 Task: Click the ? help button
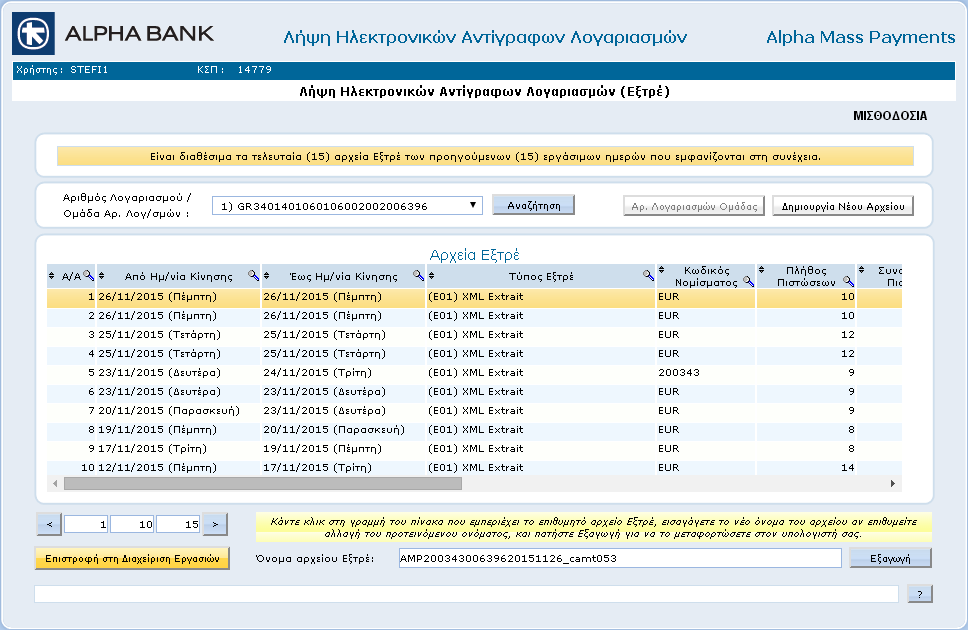coord(920,594)
